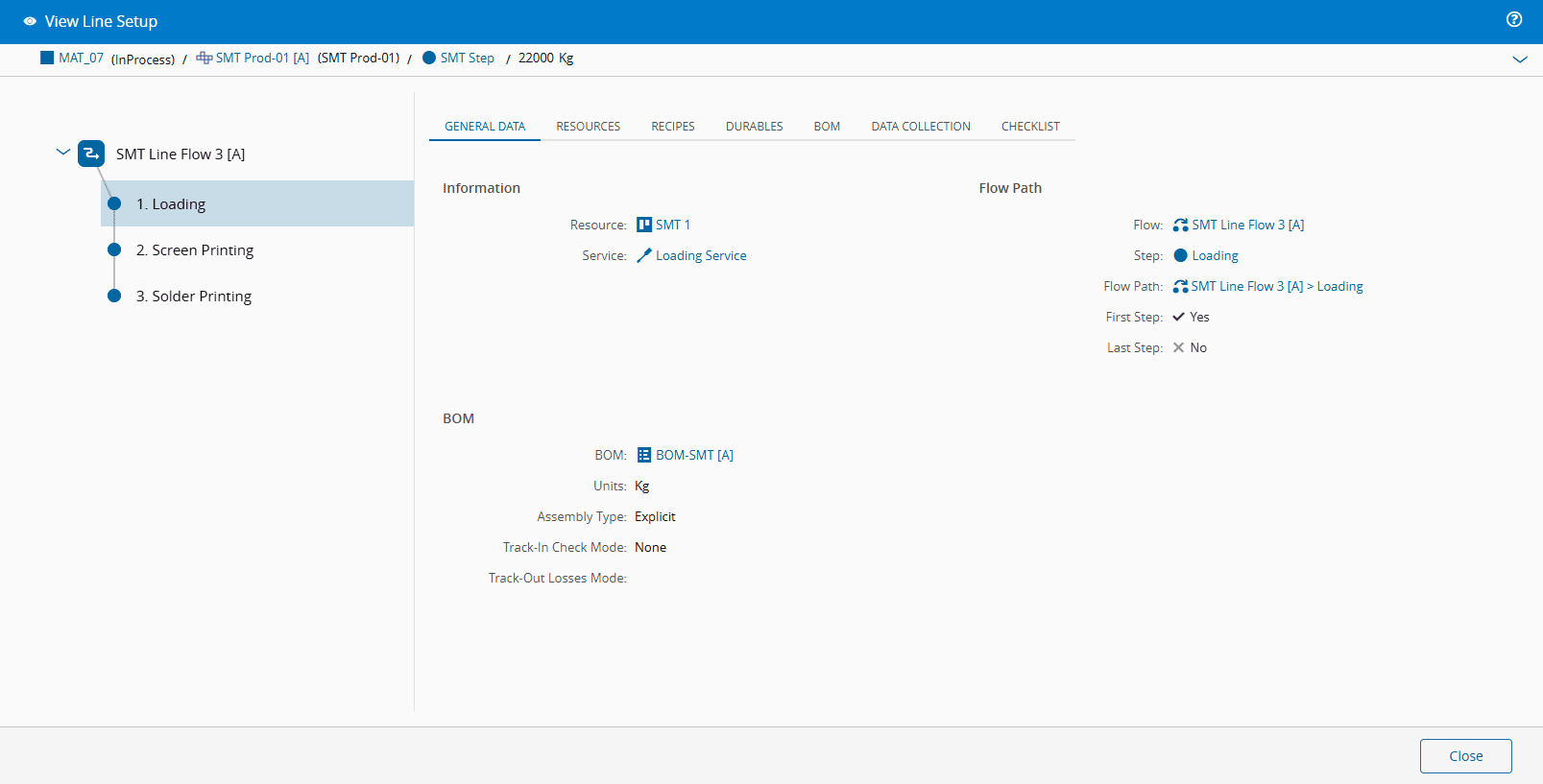Open the Data Collection tab
The image size is (1543, 784).
point(920,127)
